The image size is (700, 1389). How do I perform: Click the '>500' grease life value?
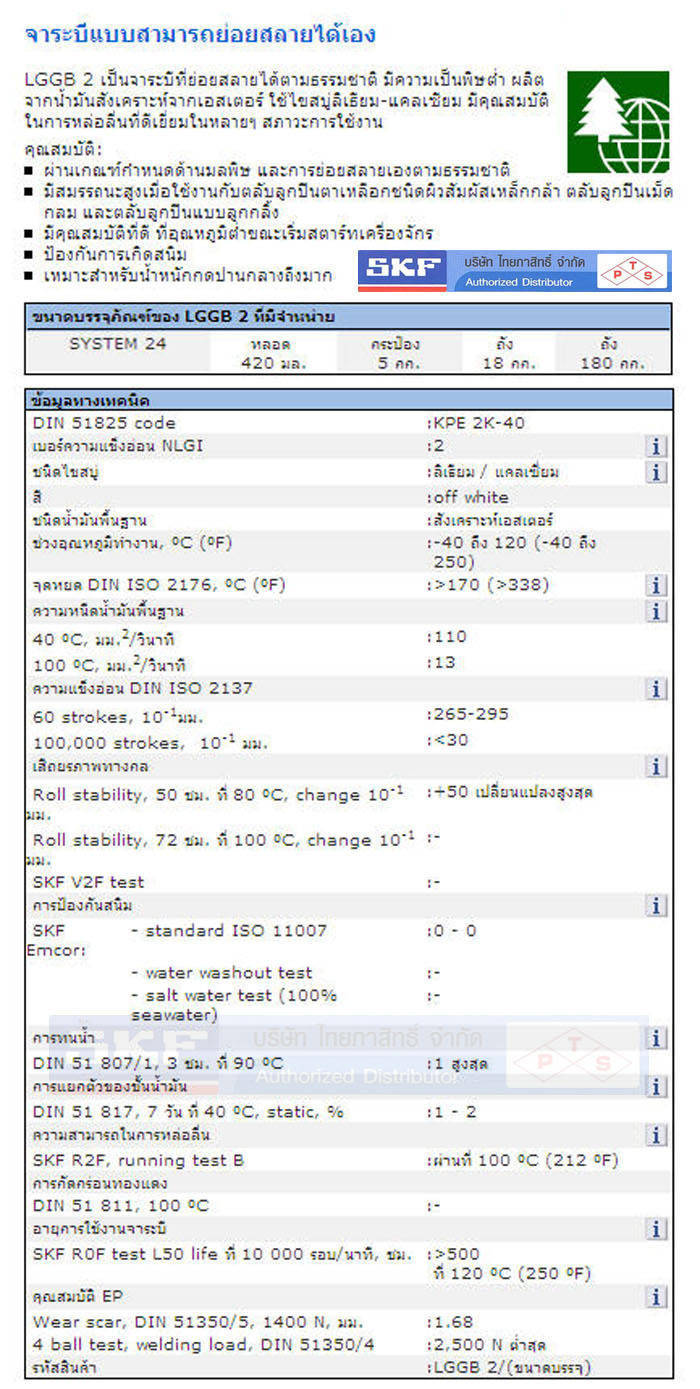[454, 1254]
